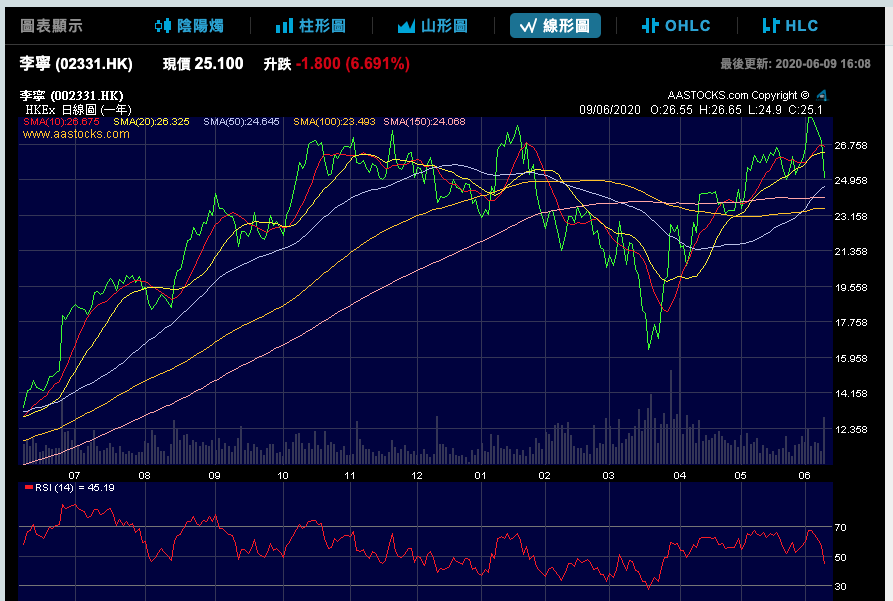Switch to the 柱形圖 bar chart tab

[x=311, y=26]
